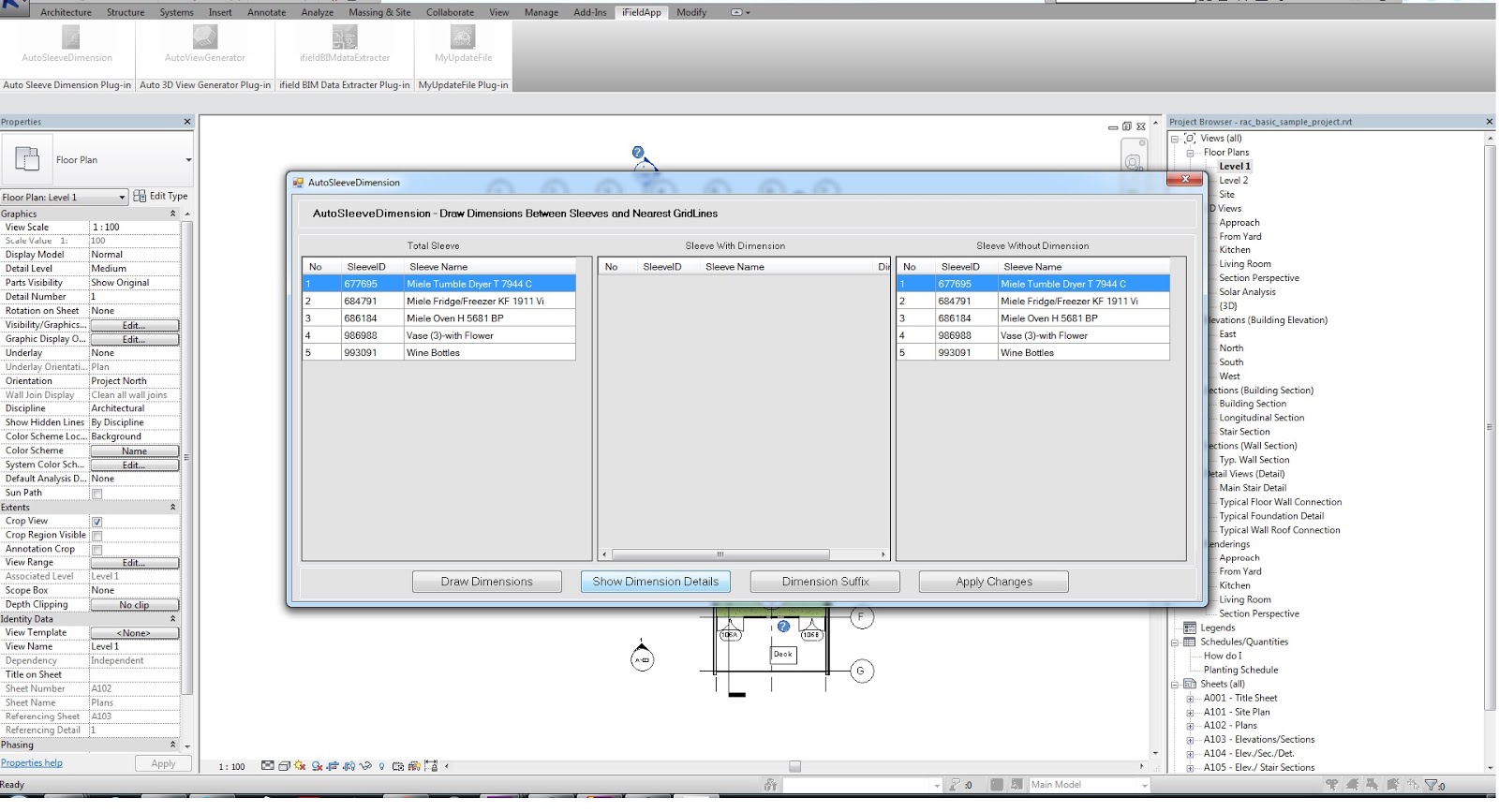This screenshot has width=1499, height=812.
Task: Open the ifieldBIMdataExtracter plug-in icon
Action: tap(345, 37)
